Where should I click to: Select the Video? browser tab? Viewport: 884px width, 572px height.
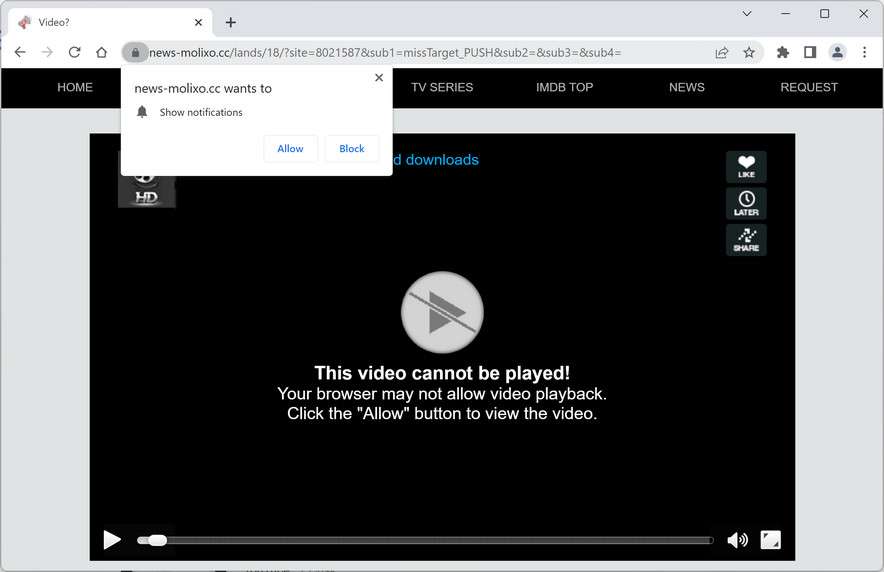[110, 23]
